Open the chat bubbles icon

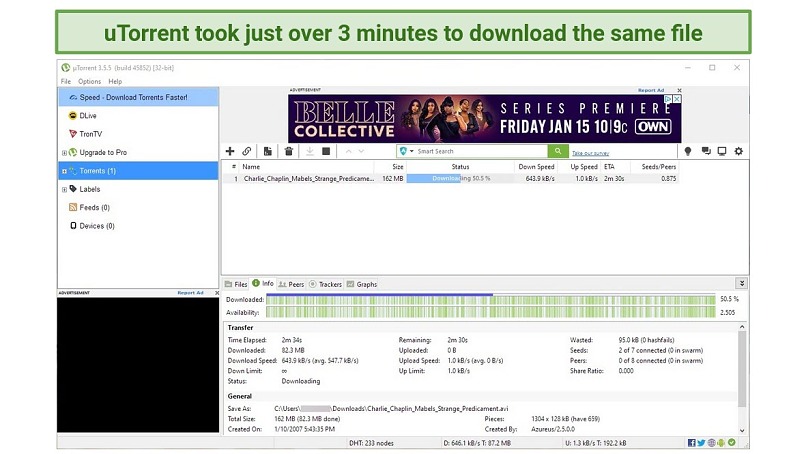tap(706, 151)
